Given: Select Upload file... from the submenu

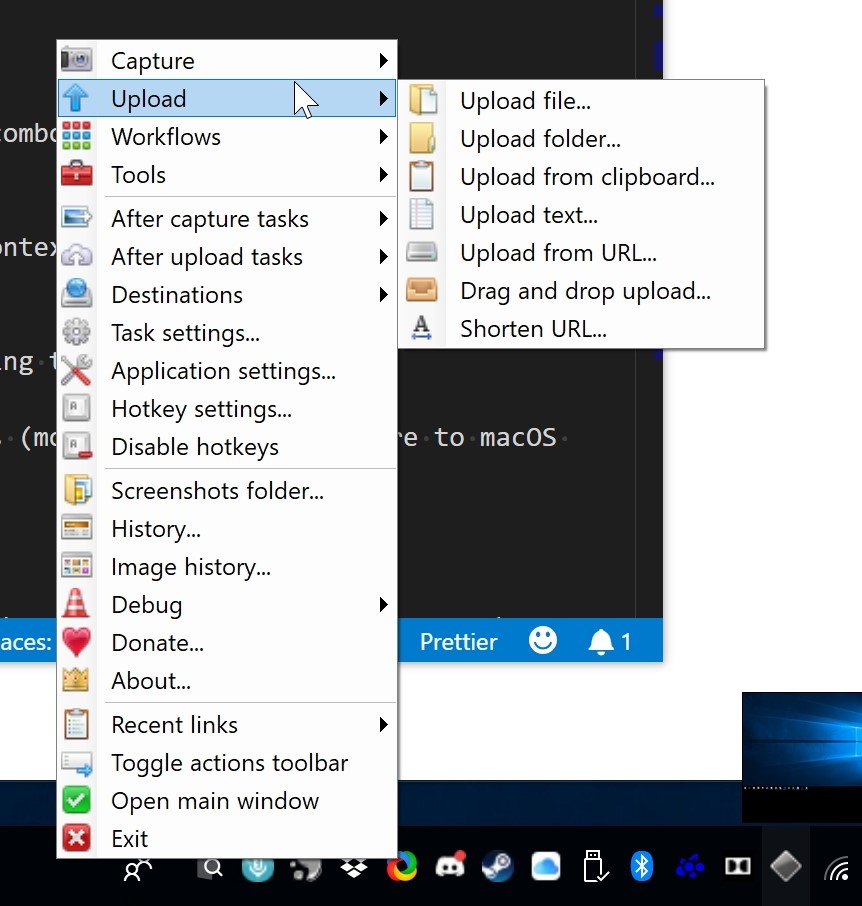Looking at the screenshot, I should coord(525,101).
